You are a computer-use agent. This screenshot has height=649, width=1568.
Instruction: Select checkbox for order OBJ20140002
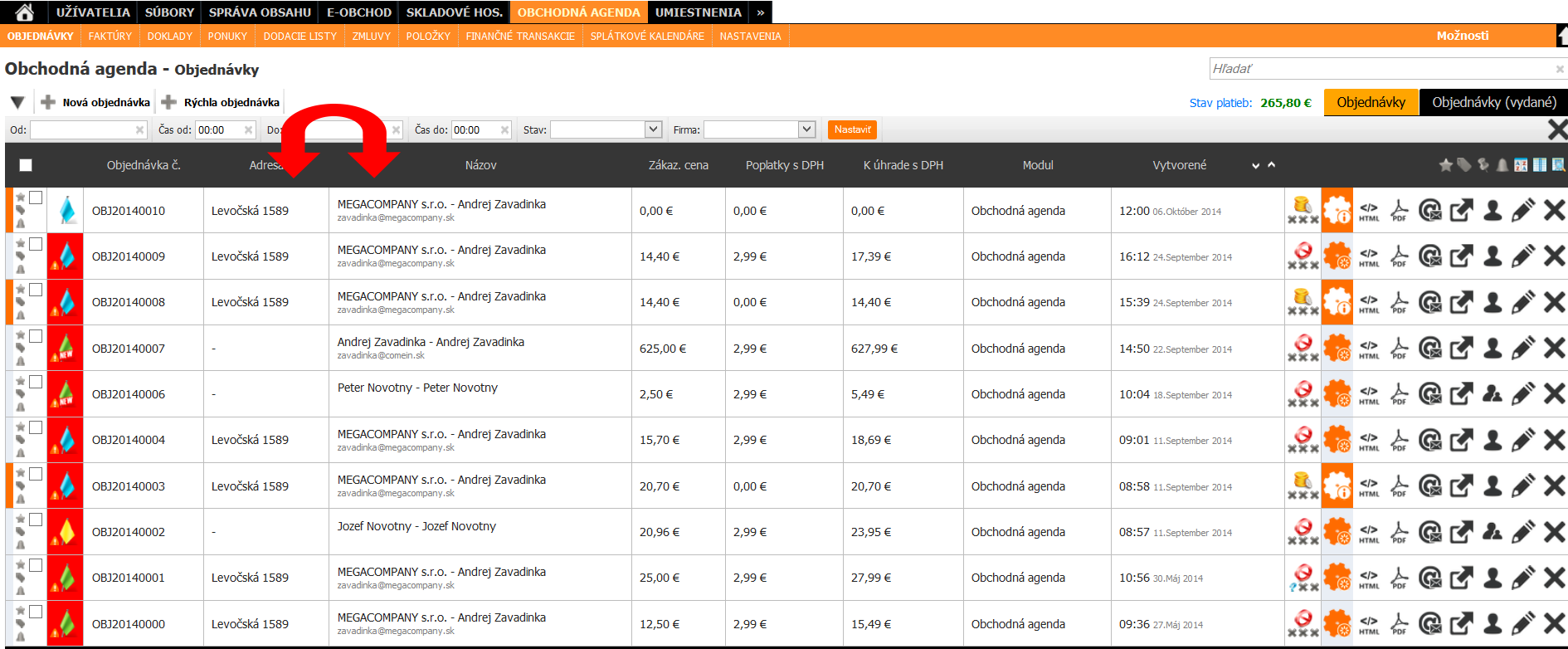36,520
